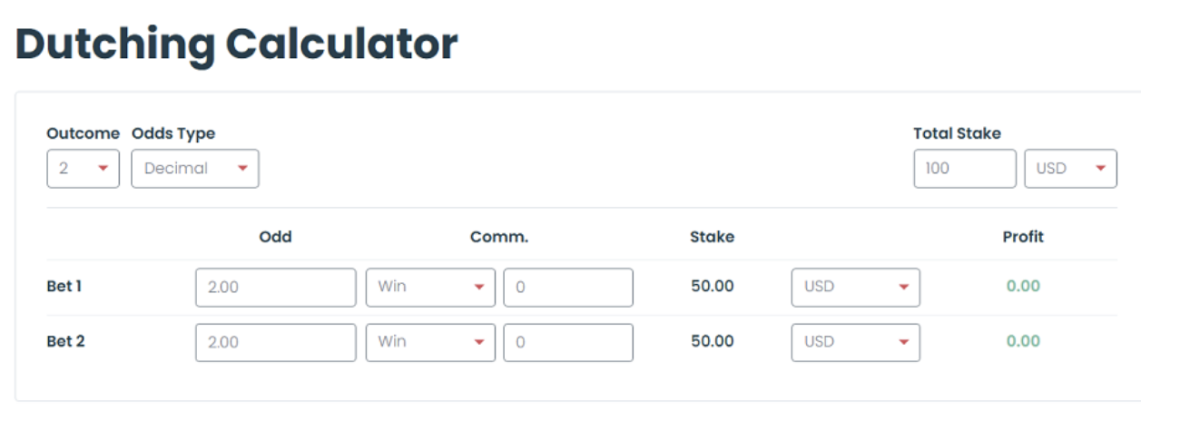Viewport: 1200px width, 421px height.
Task: Click the Bet 2 stake value 50.00
Action: [x=712, y=342]
